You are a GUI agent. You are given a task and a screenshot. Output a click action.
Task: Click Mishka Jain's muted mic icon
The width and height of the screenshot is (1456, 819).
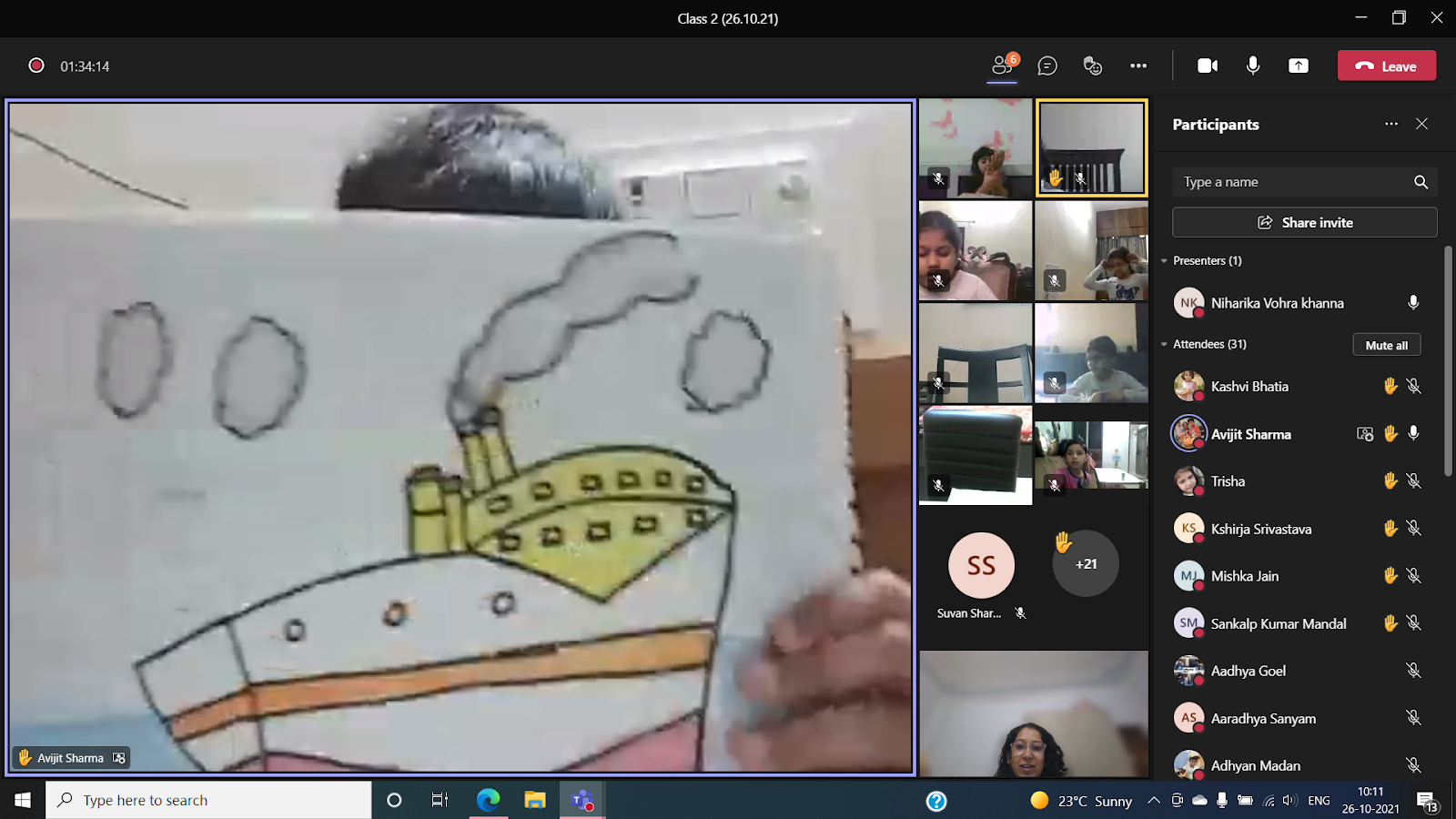1413,575
